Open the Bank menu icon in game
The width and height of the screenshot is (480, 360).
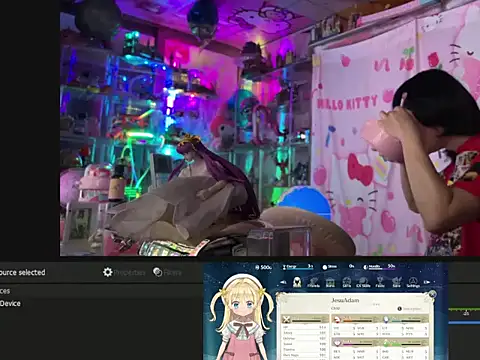point(330,282)
